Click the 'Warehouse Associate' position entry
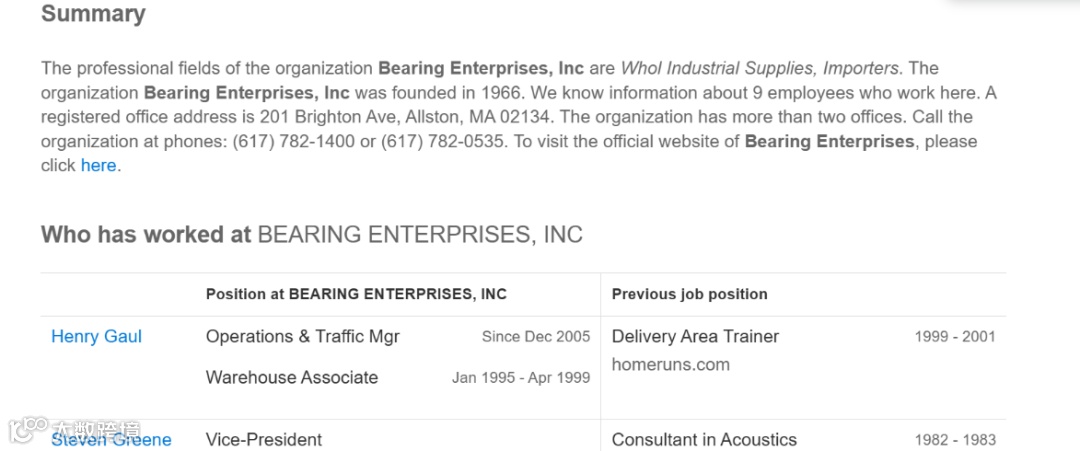Viewport: 1080px width, 451px height. pyautogui.click(x=291, y=378)
